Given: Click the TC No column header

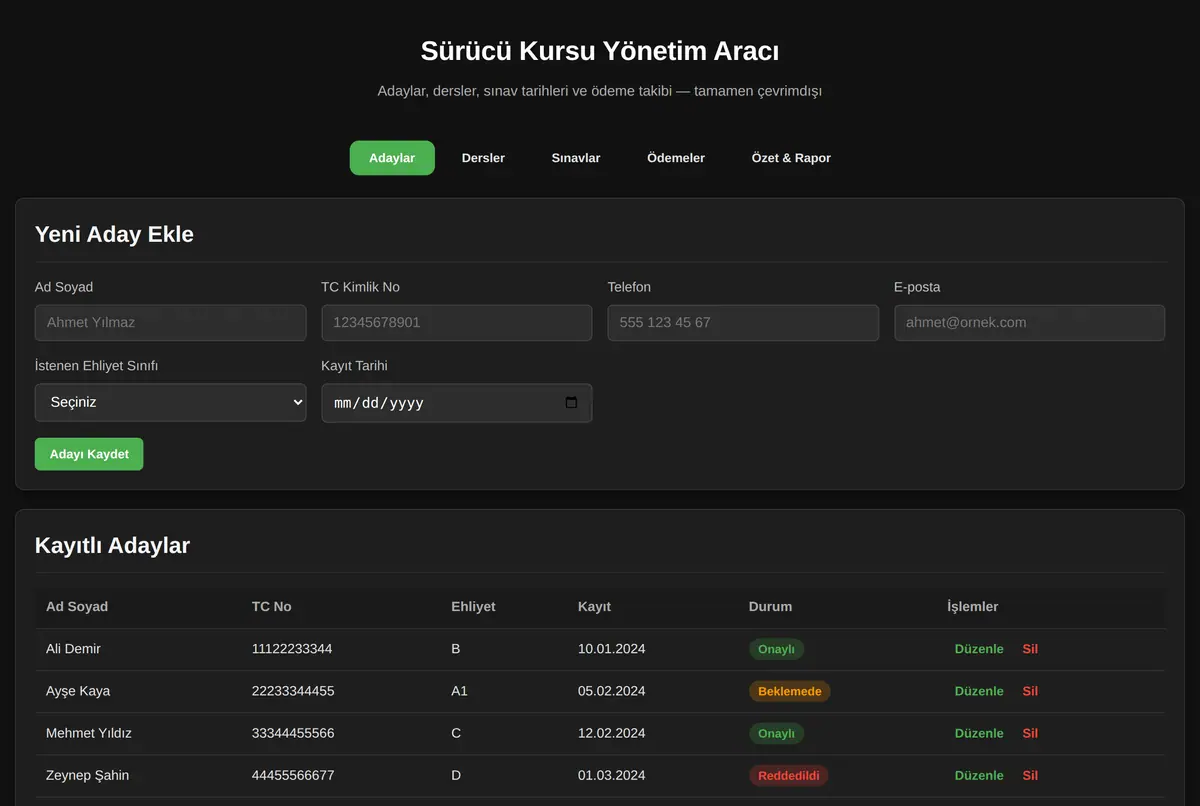Looking at the screenshot, I should [272, 607].
